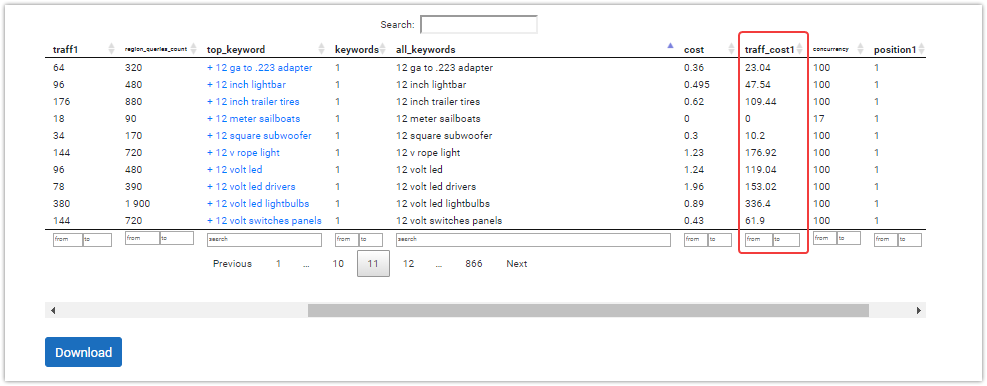The width and height of the screenshot is (987, 386).
Task: Click all_keywords ascending sort triangle
Action: pos(670,45)
